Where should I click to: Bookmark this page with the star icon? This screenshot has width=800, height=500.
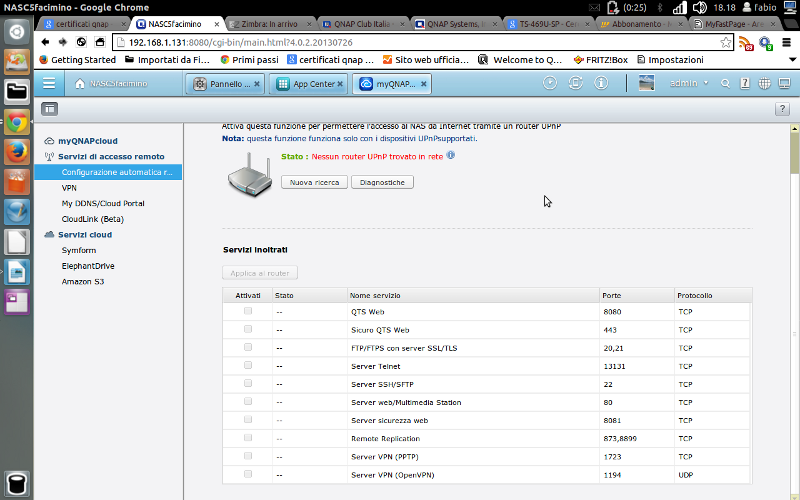[x=726, y=42]
